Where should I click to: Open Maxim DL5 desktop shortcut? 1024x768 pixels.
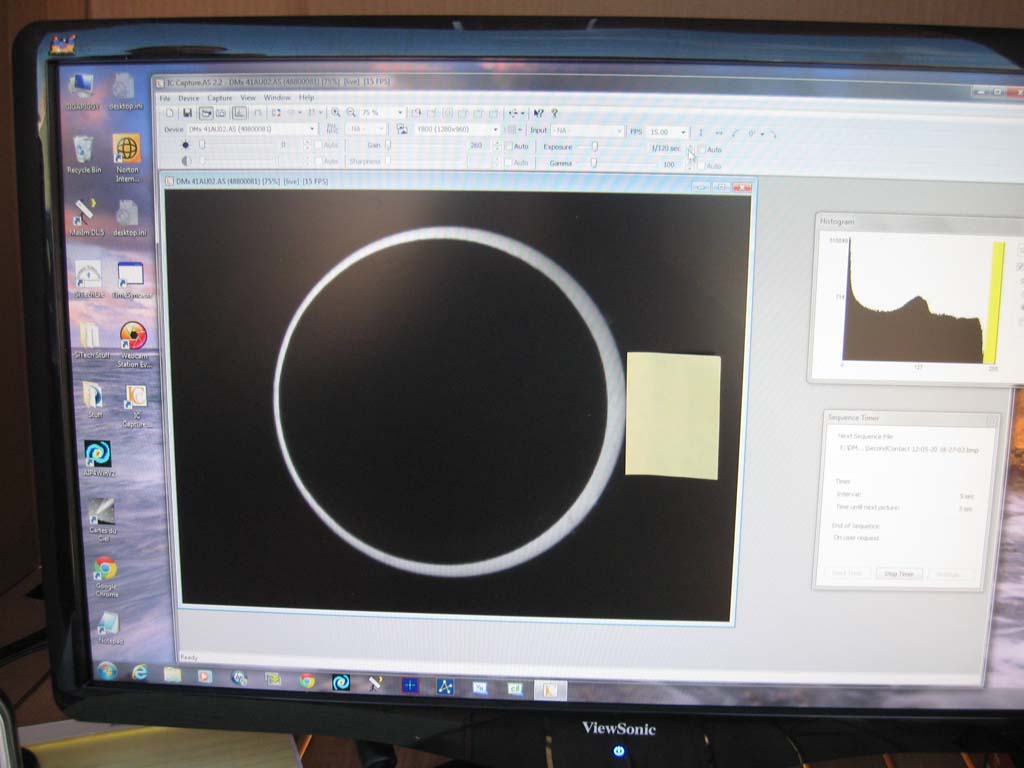pos(86,217)
